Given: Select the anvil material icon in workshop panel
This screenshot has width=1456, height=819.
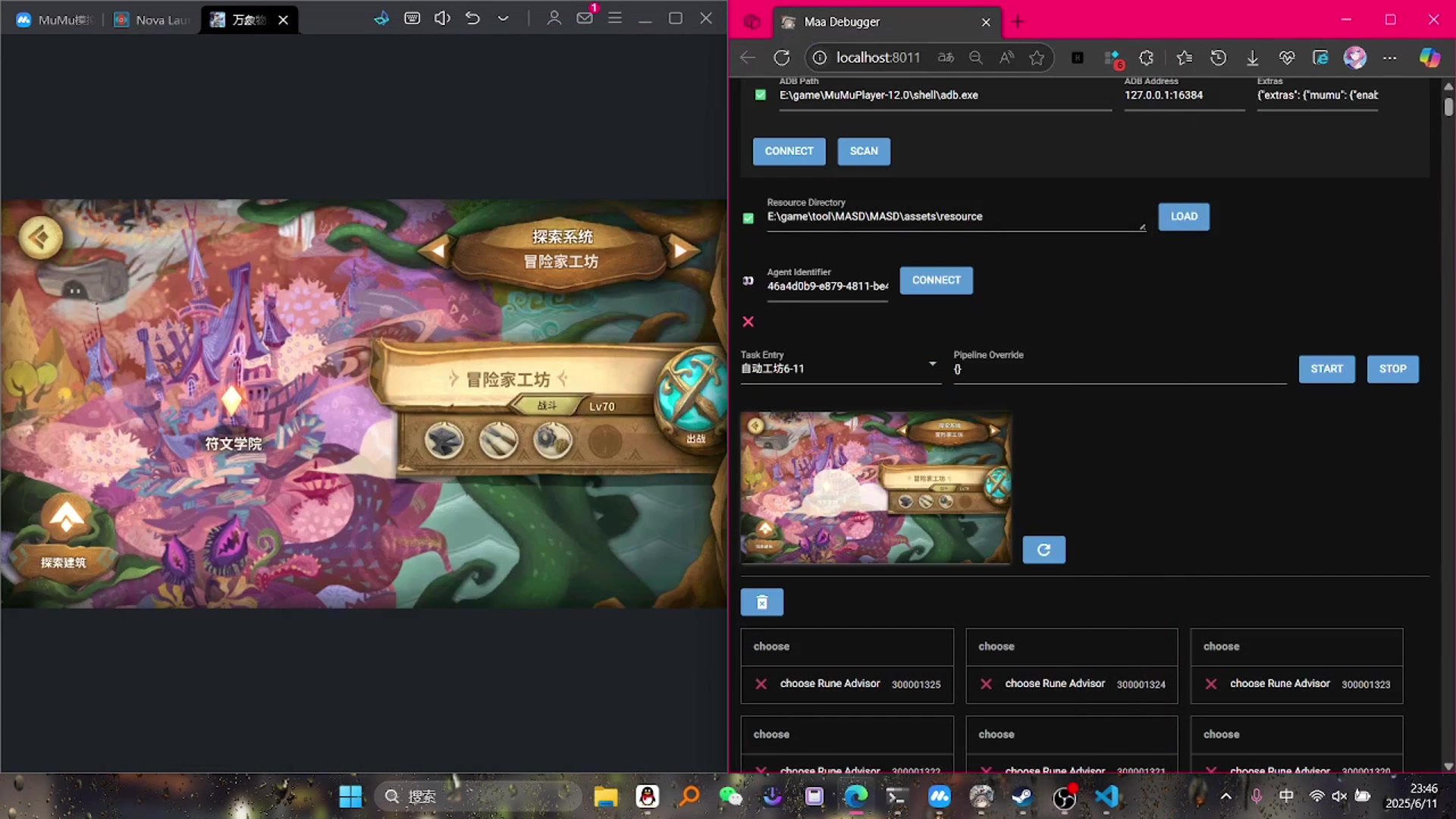Looking at the screenshot, I should [x=444, y=440].
